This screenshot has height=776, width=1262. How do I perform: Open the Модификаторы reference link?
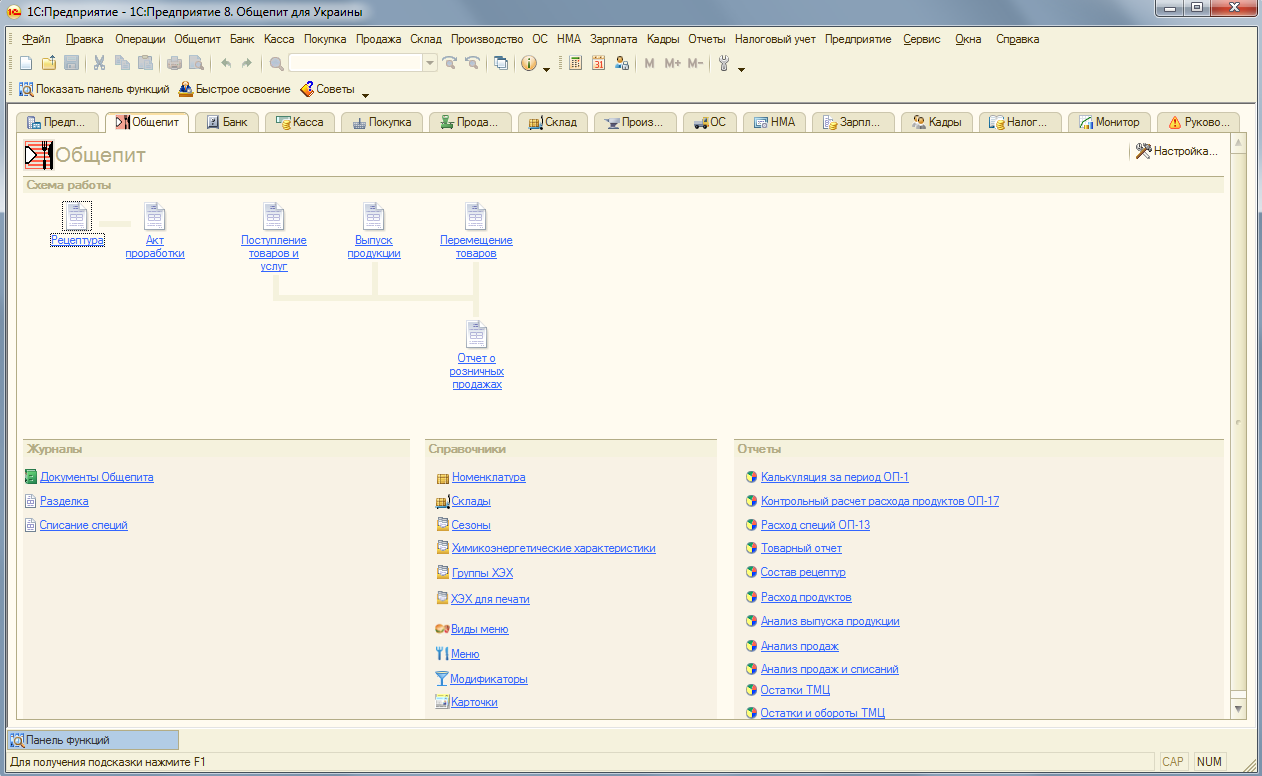tap(489, 679)
